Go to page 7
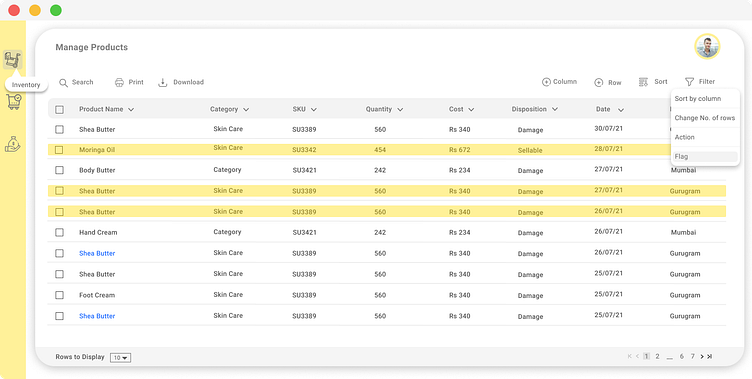This screenshot has height=379, width=752. pyautogui.click(x=693, y=356)
